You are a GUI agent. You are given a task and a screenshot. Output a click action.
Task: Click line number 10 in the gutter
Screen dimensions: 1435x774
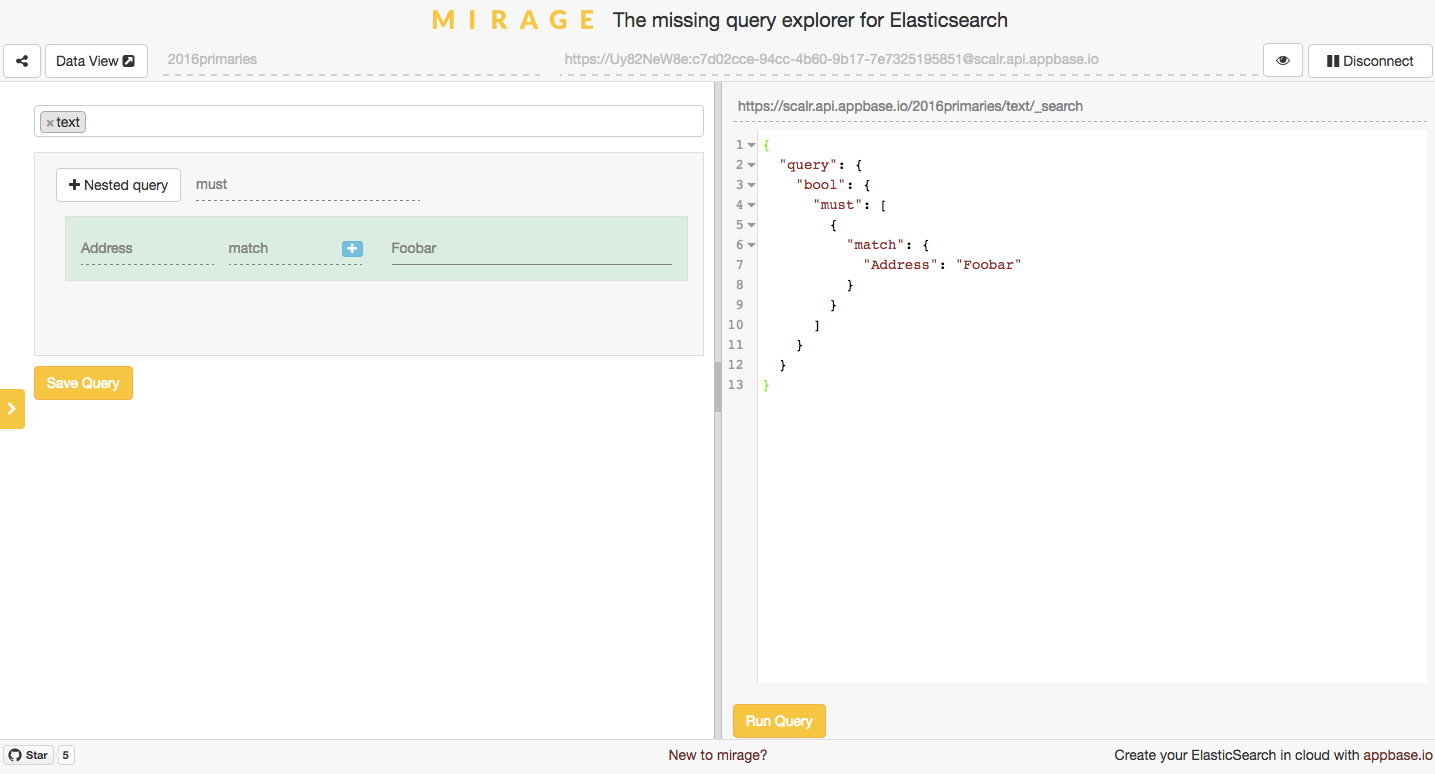point(736,325)
